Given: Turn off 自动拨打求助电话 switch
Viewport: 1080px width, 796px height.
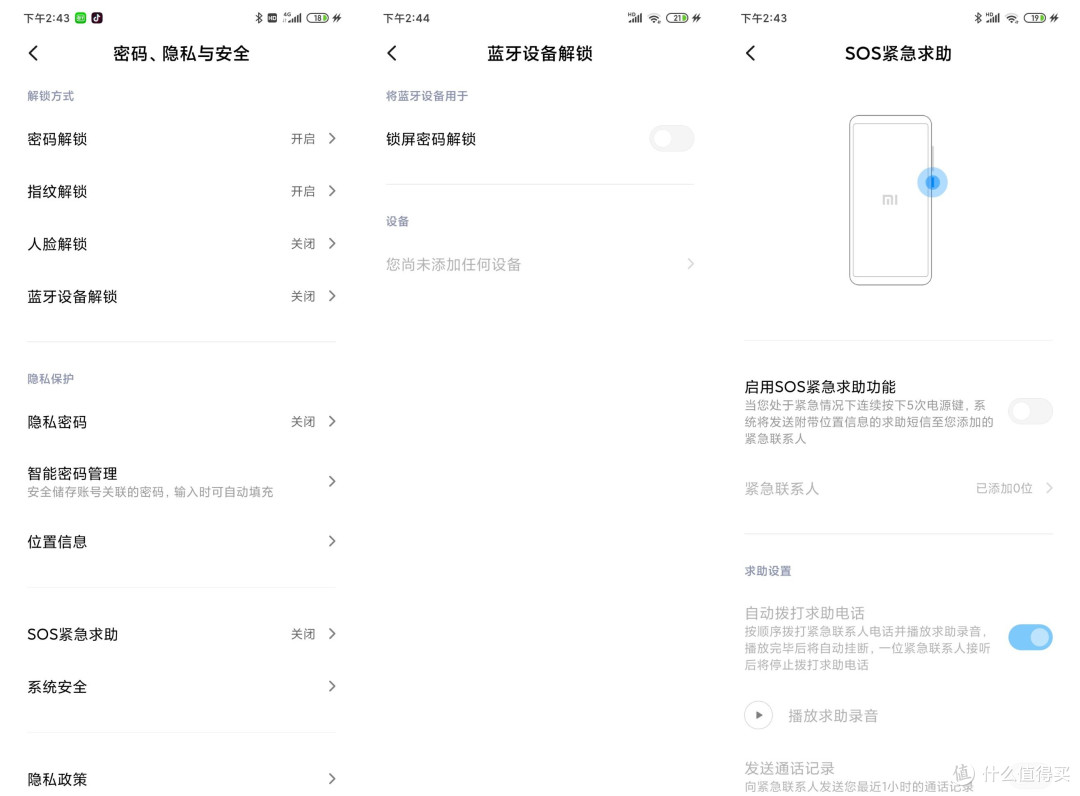Looking at the screenshot, I should click(1030, 637).
